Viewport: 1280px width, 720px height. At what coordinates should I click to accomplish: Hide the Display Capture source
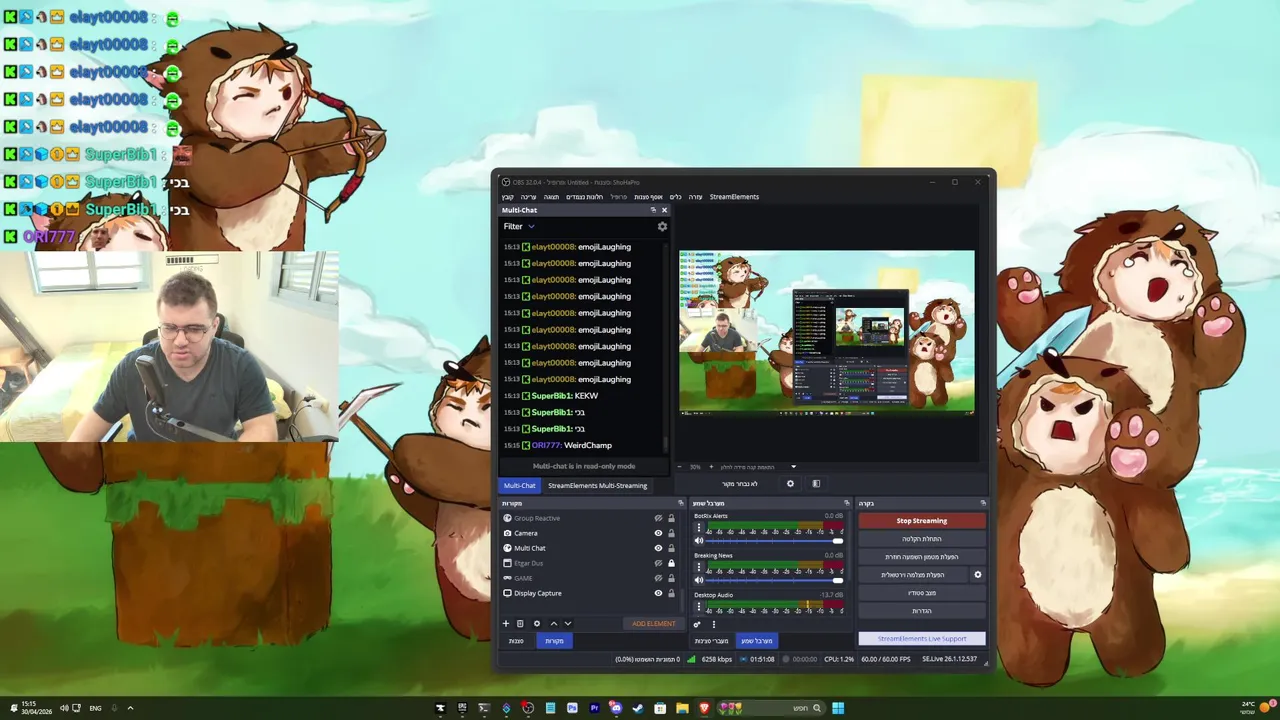pos(658,593)
